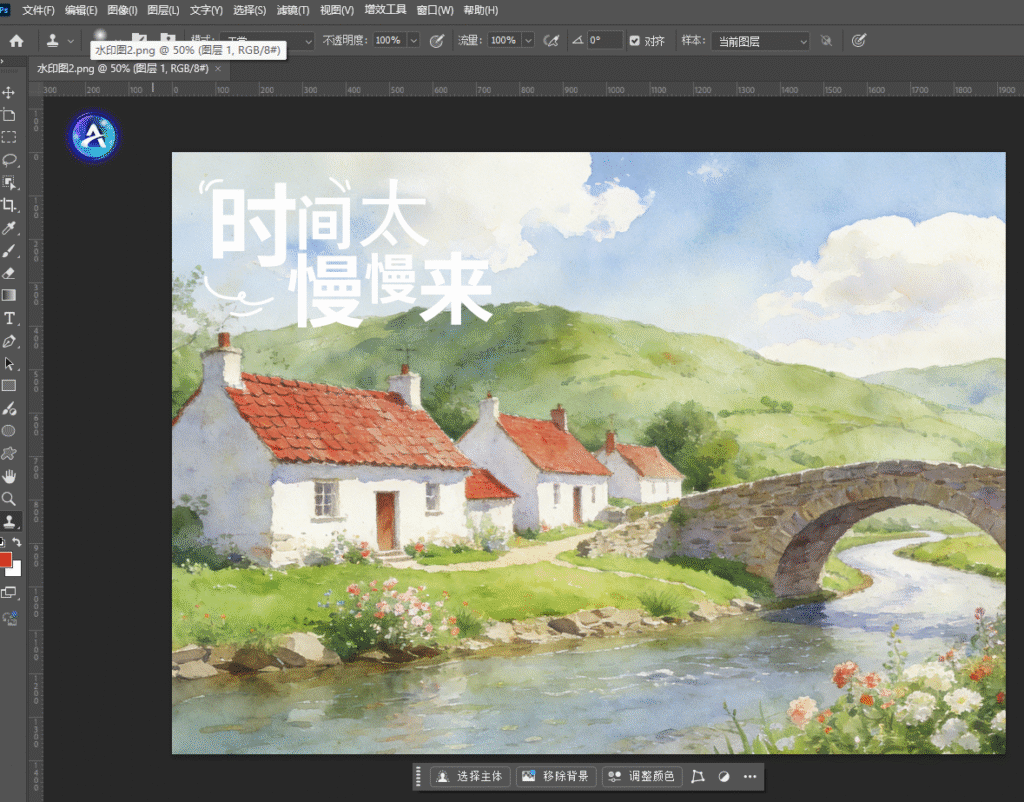
Task: Click the 选择主体 button
Action: coord(471,777)
